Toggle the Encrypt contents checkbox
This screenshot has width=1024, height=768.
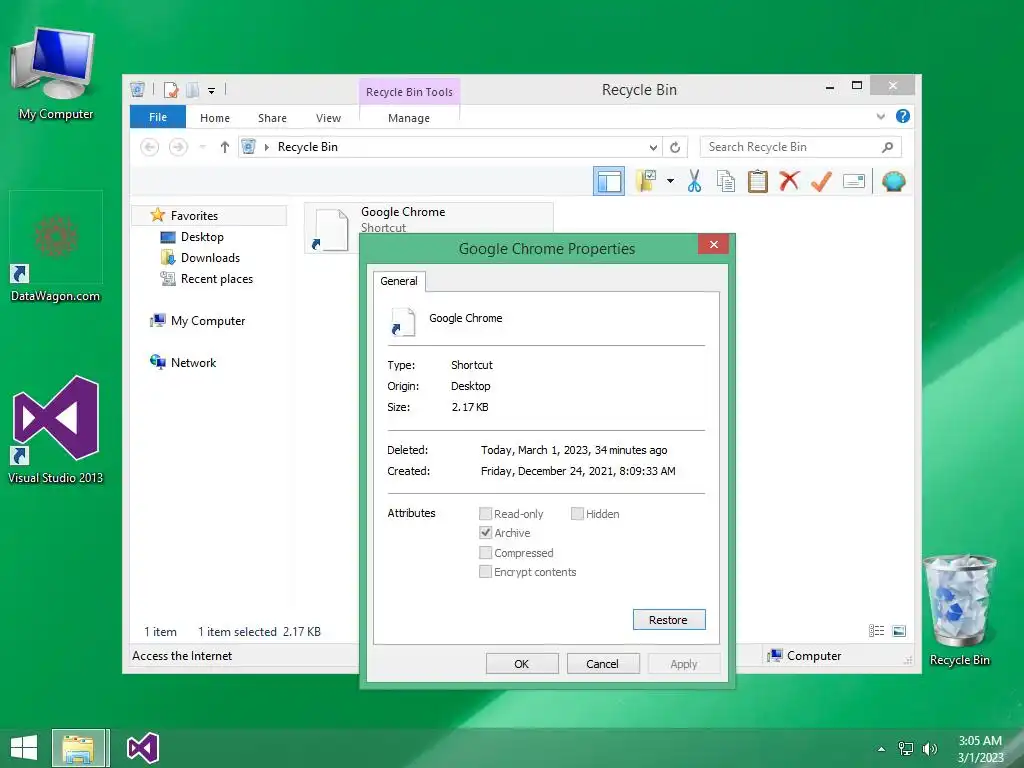485,572
